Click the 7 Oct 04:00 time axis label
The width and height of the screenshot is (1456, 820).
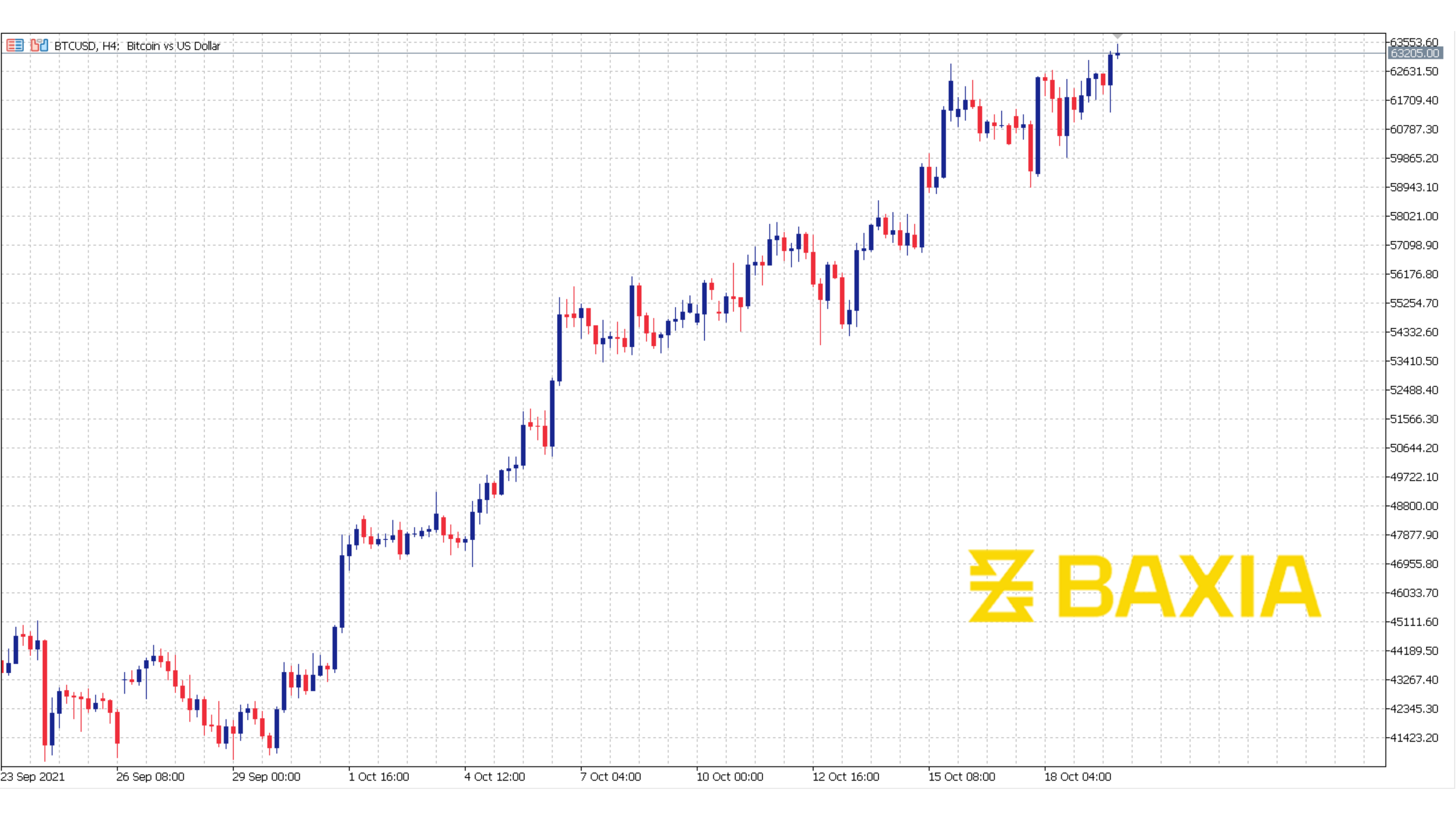tap(611, 777)
